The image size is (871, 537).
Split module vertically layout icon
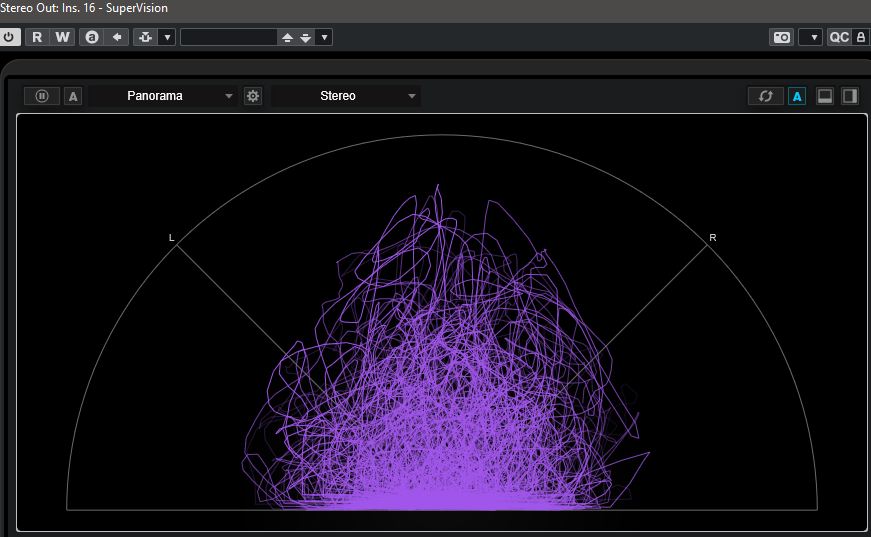coord(850,96)
